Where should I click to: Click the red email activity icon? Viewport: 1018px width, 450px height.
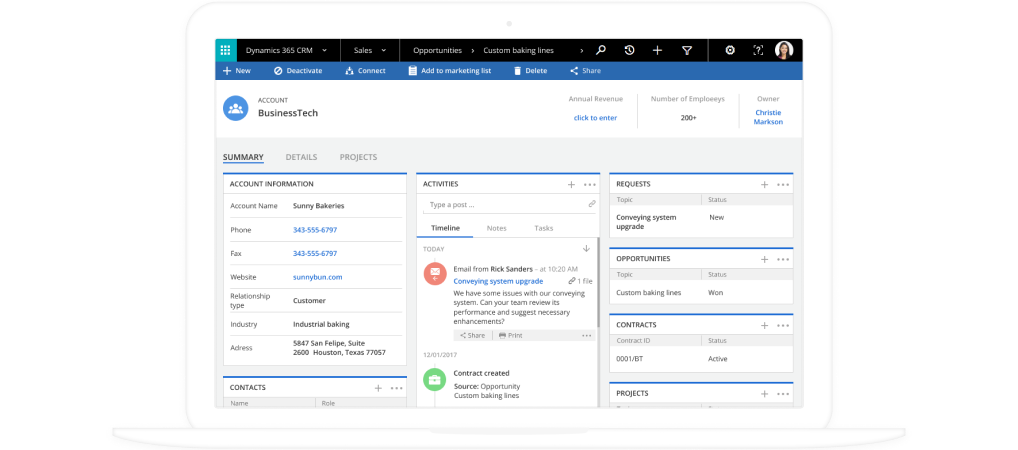(435, 274)
